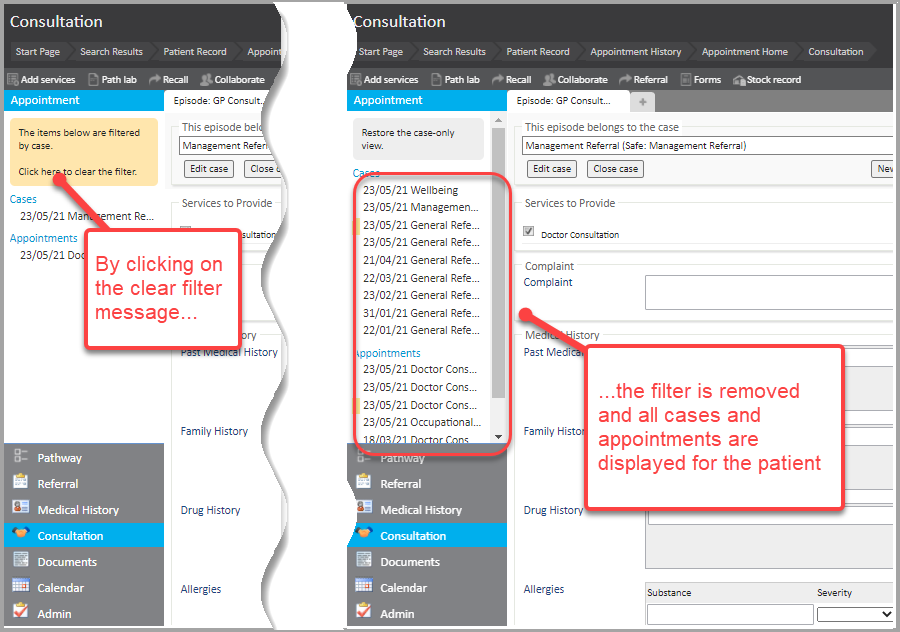
Task: Go to Appointment History breadcrumb
Action: click(x=635, y=52)
